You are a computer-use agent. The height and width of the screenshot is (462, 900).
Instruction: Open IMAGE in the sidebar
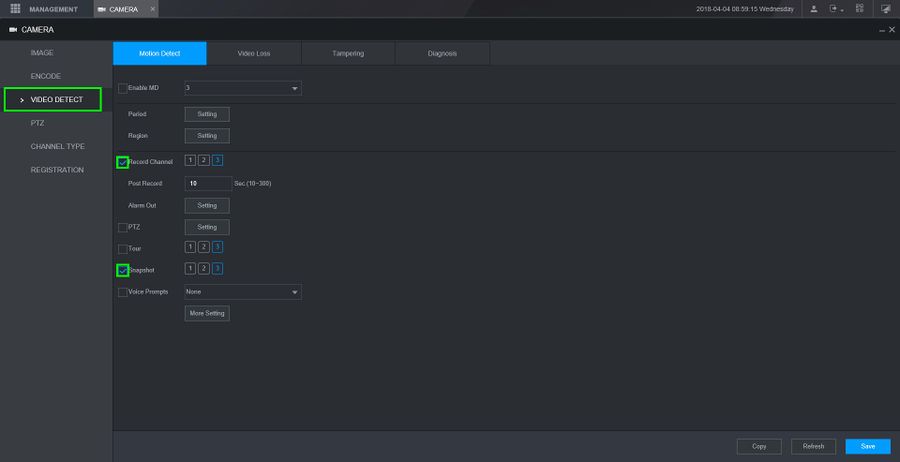pos(42,53)
